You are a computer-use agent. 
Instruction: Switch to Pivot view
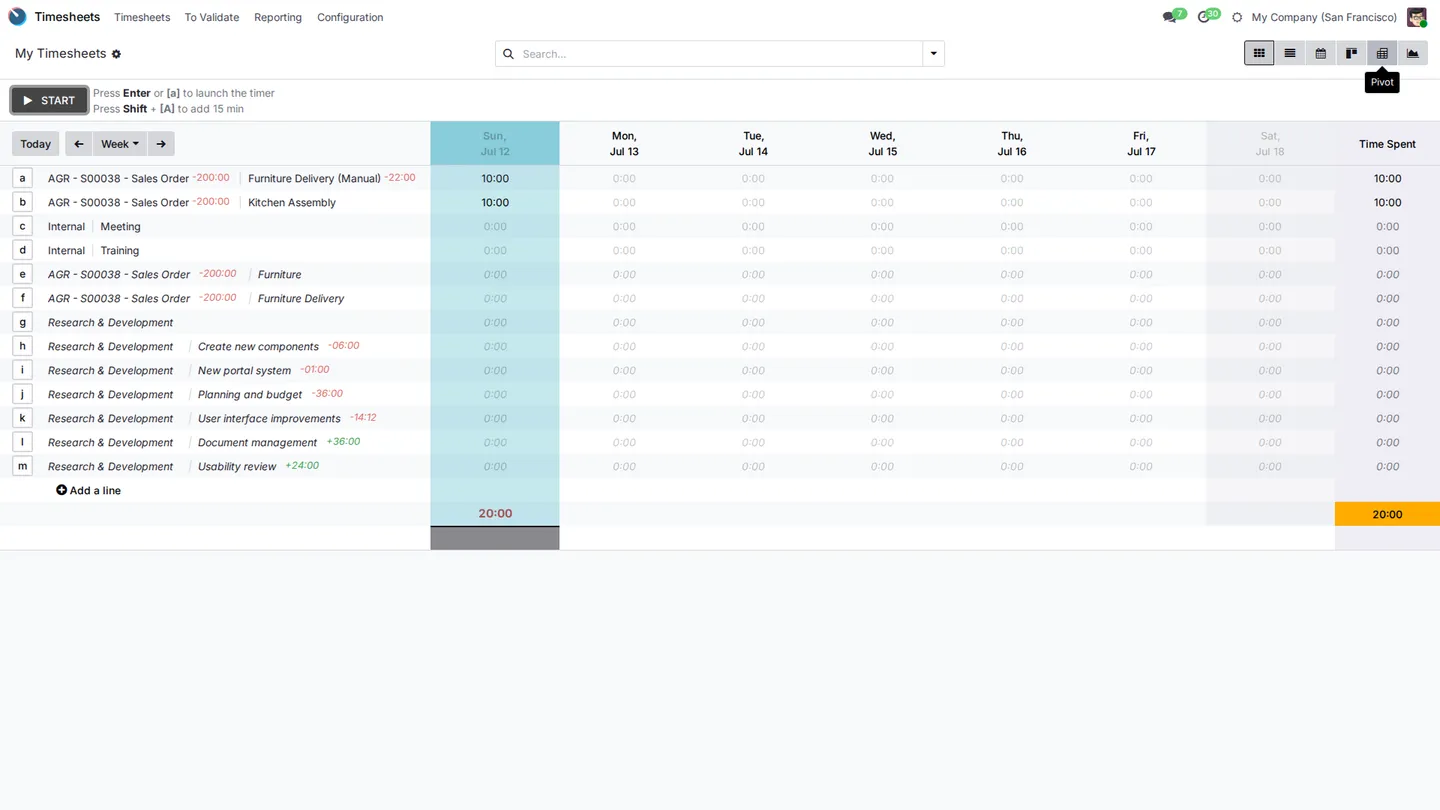tap(1382, 53)
